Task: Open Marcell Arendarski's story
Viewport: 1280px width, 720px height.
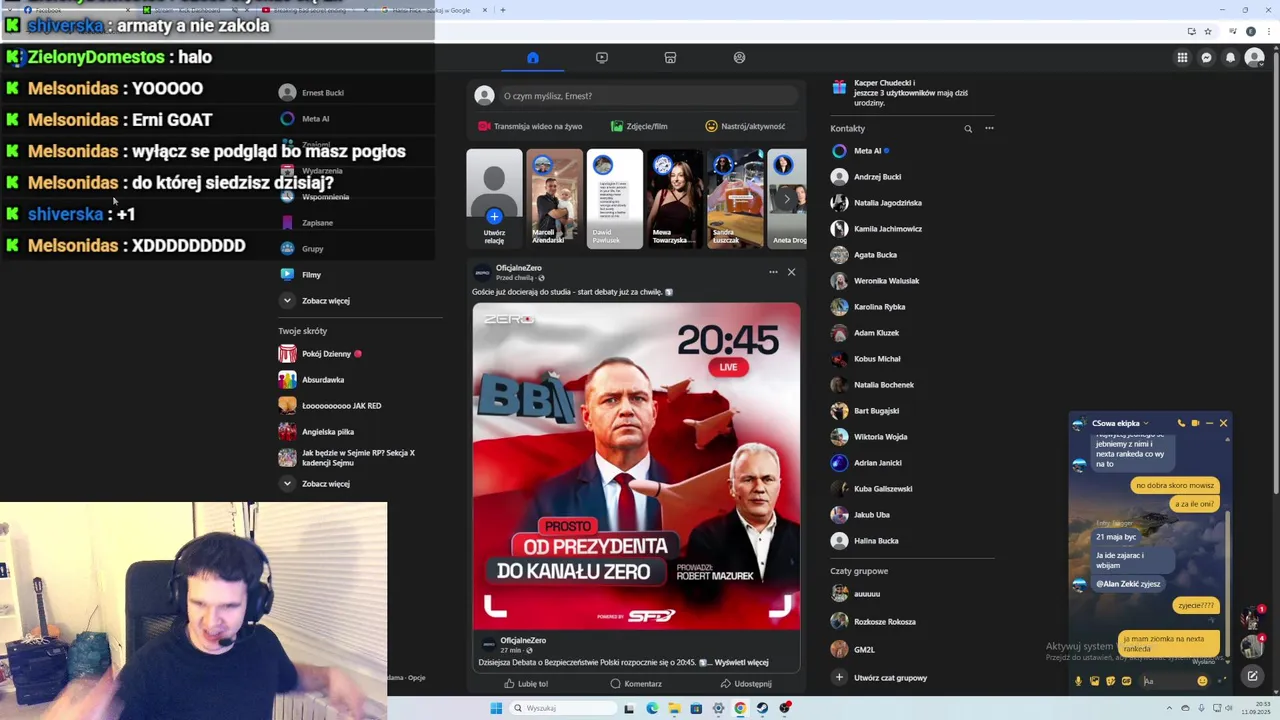Action: pos(554,198)
